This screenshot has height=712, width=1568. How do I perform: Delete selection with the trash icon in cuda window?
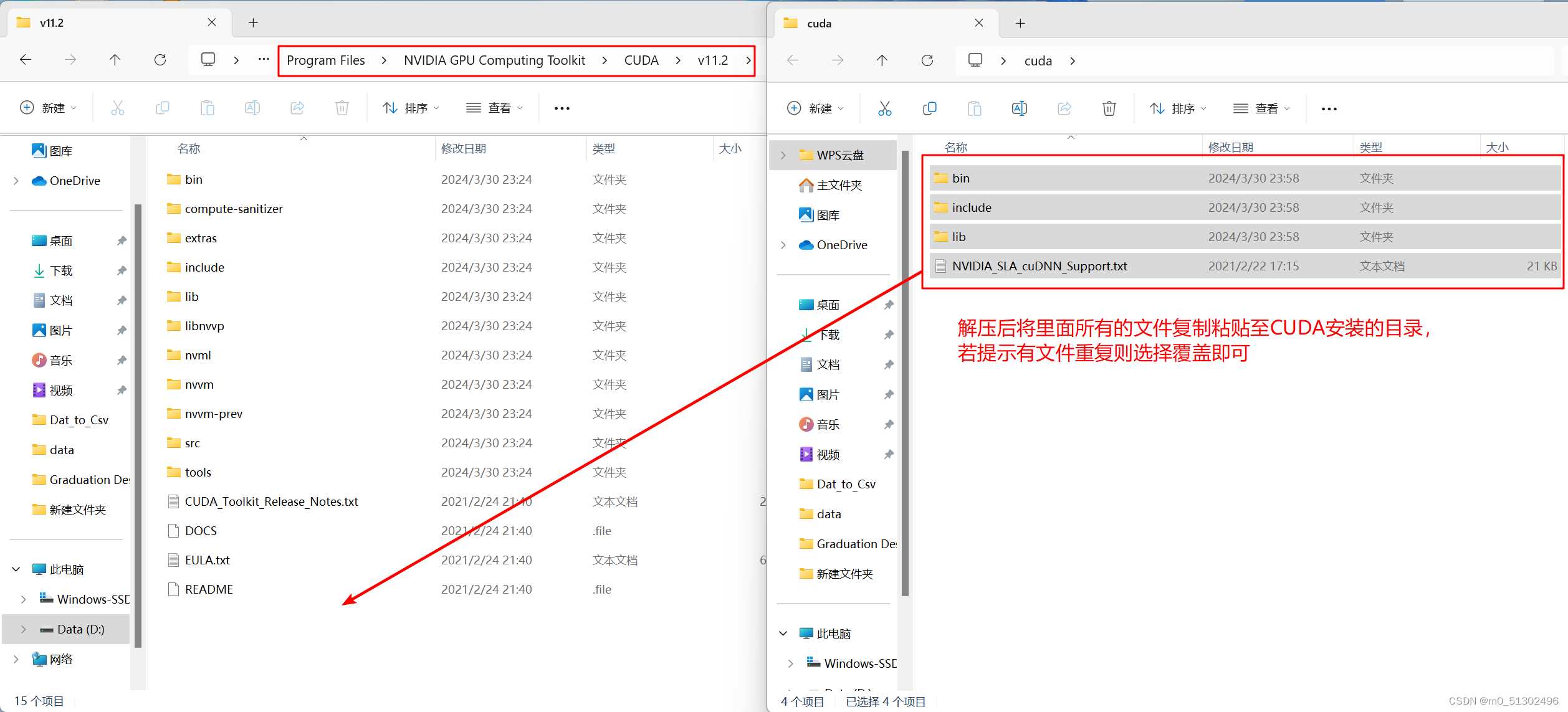1109,108
